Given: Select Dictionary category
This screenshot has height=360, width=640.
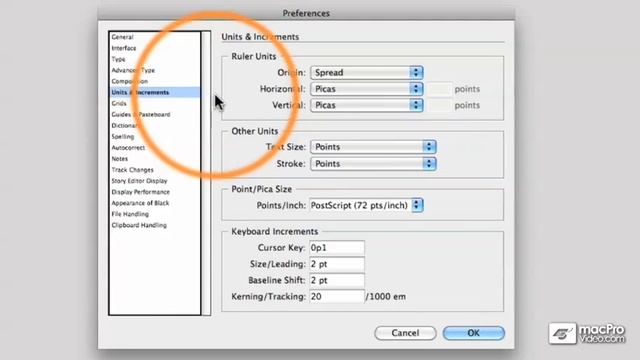Looking at the screenshot, I should coord(155,125).
